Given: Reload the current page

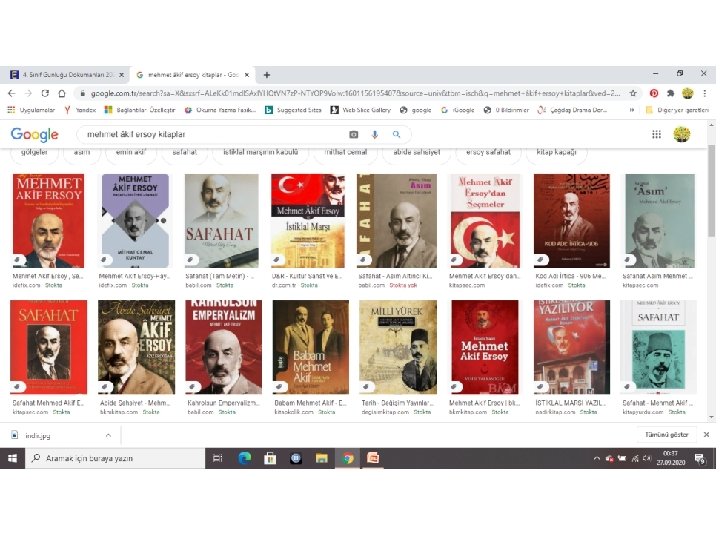Looking at the screenshot, I should coord(45,93).
